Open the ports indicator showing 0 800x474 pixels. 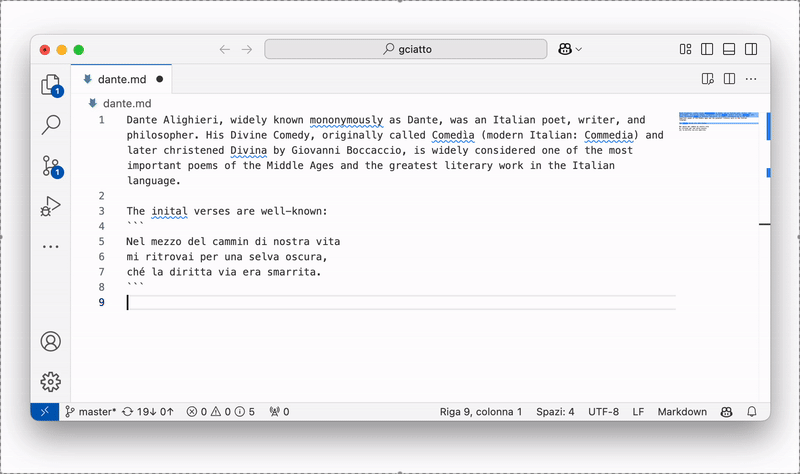point(279,412)
